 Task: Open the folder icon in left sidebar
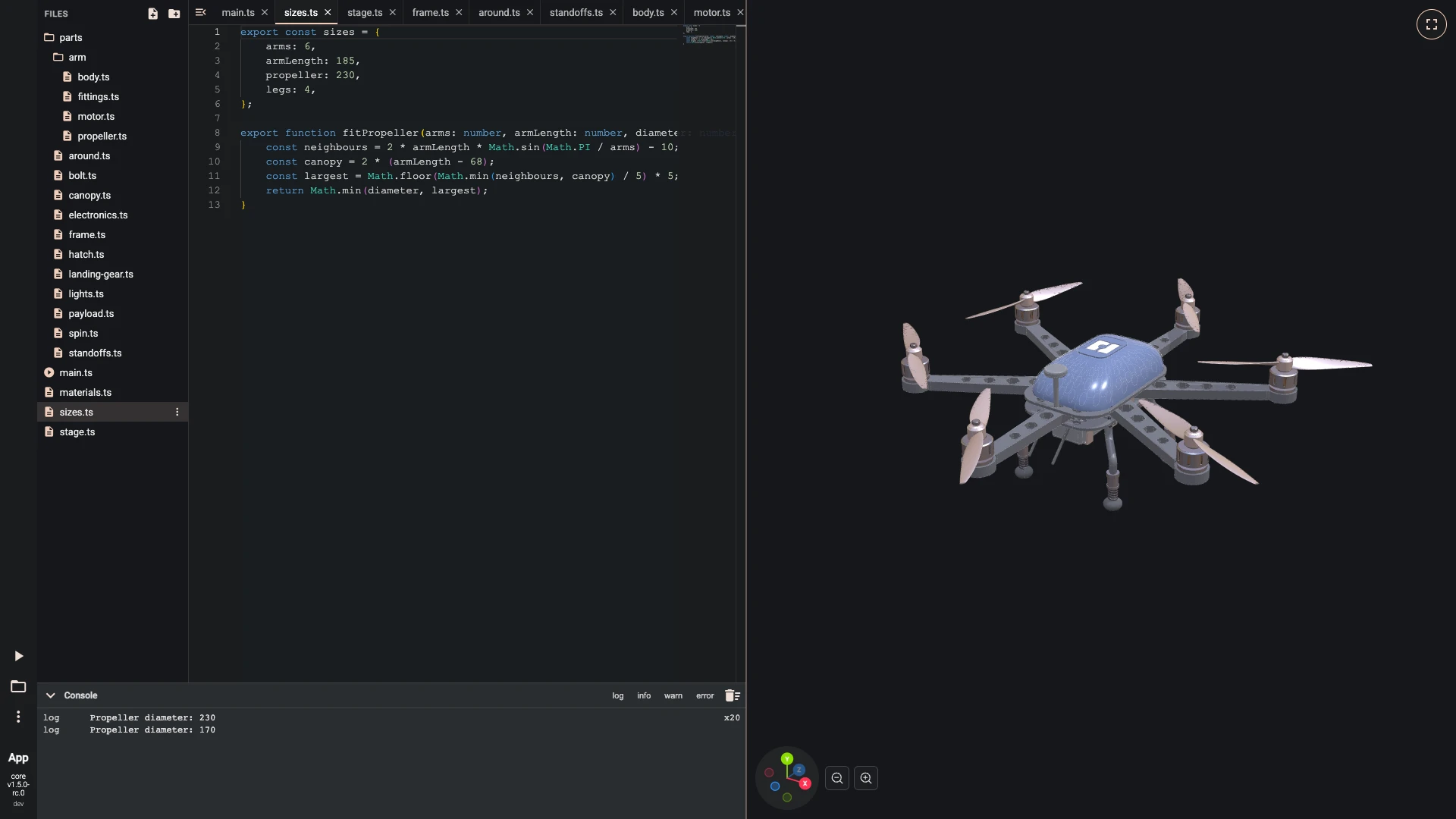18,686
